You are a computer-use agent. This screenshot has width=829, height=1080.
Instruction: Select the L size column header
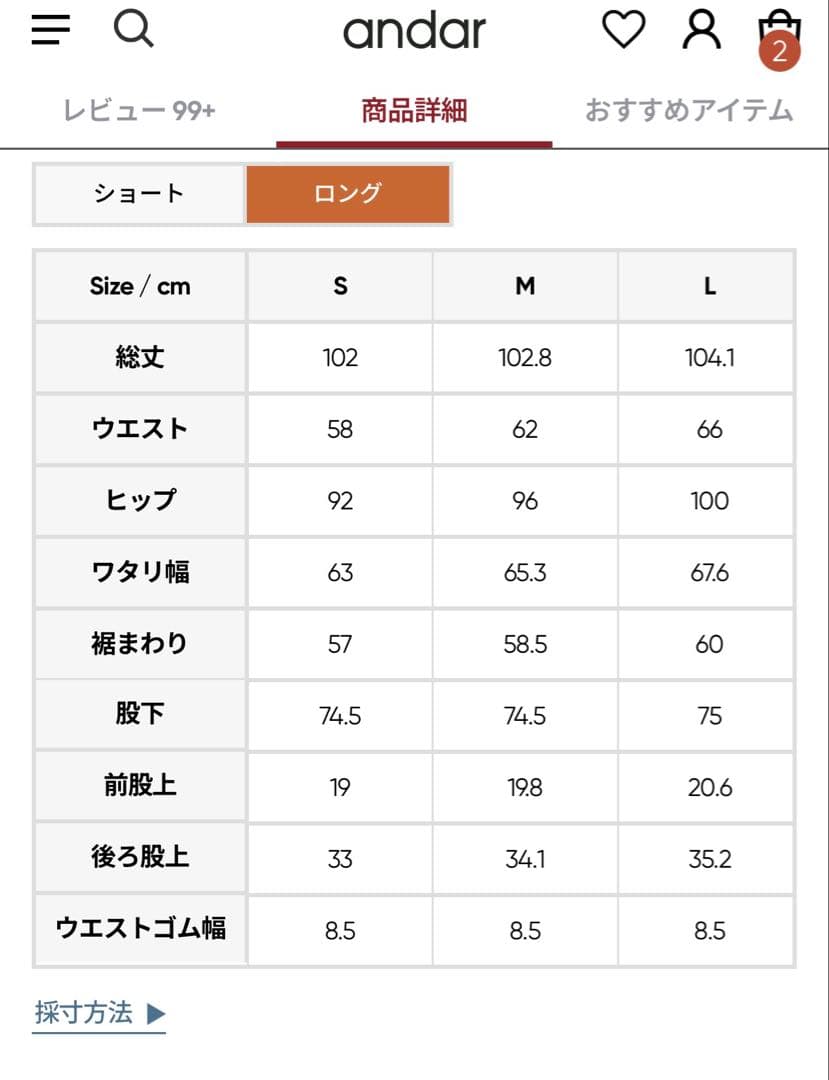click(x=708, y=286)
